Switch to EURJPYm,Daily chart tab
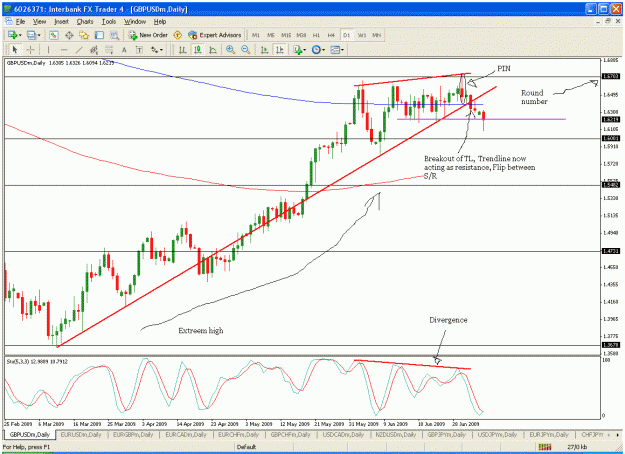Viewport: 625px width, 454px height. point(549,435)
